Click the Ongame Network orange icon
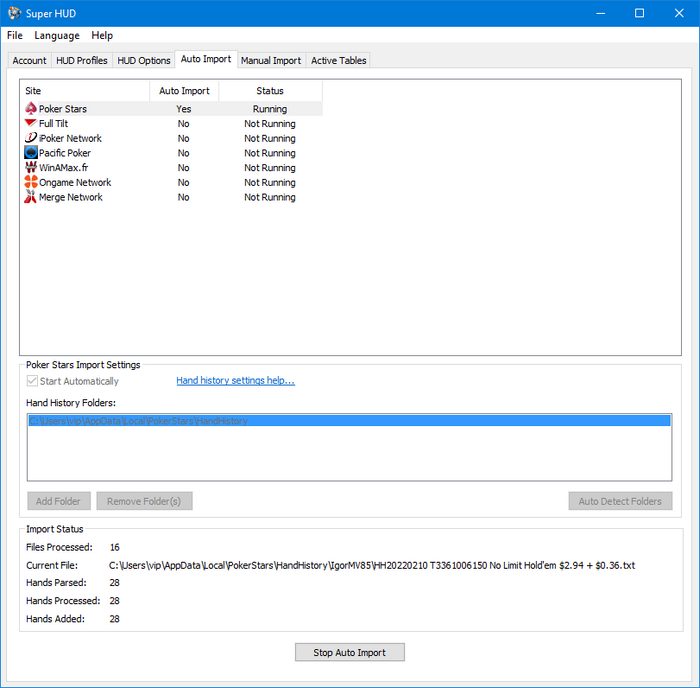The width and height of the screenshot is (700, 688). (x=31, y=182)
